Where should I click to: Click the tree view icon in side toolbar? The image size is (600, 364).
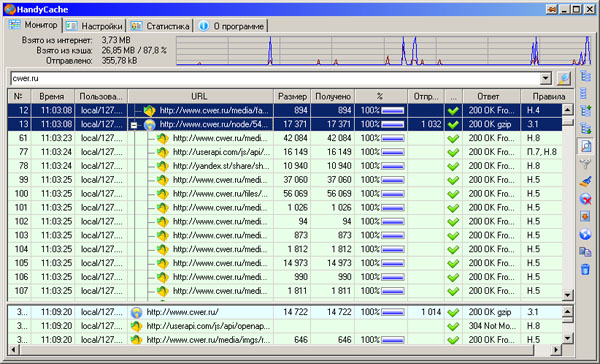coord(585,76)
